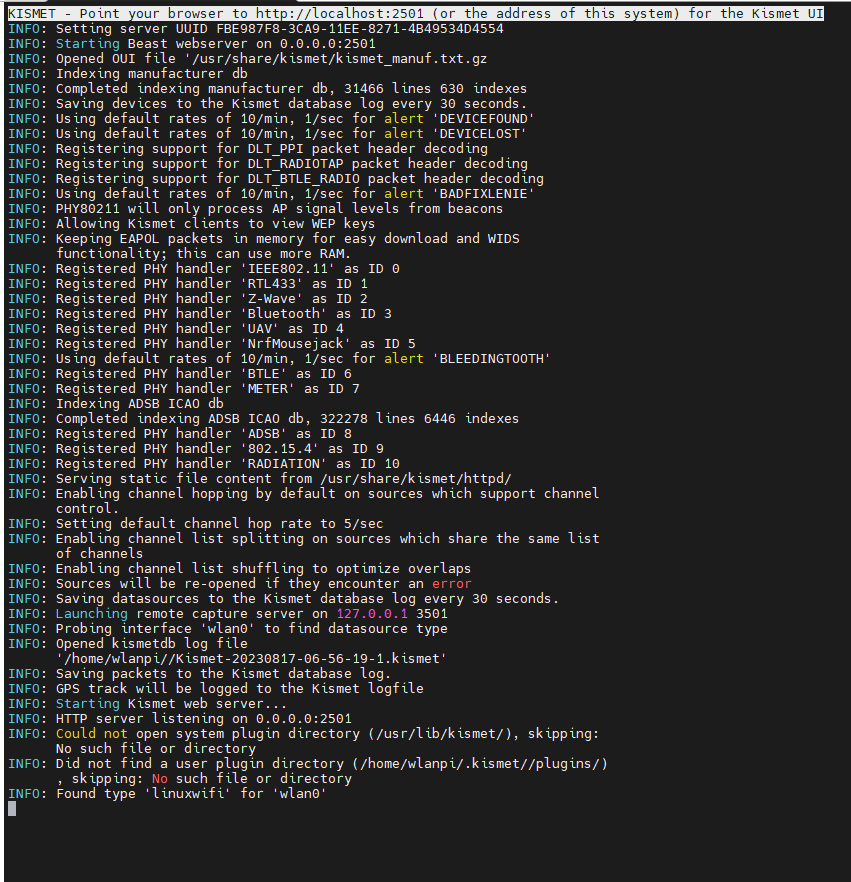This screenshot has height=882, width=851.
Task: Click the 'NrfMousejack' handler name
Action: tap(296, 344)
